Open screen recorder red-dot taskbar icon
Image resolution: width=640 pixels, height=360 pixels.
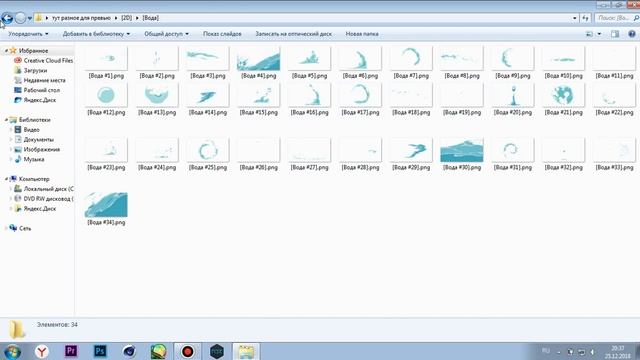point(187,351)
